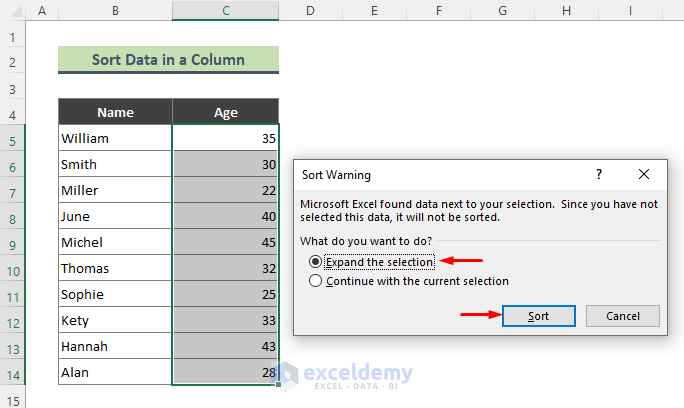
Task: Click the Age header cell
Action: pos(226,112)
